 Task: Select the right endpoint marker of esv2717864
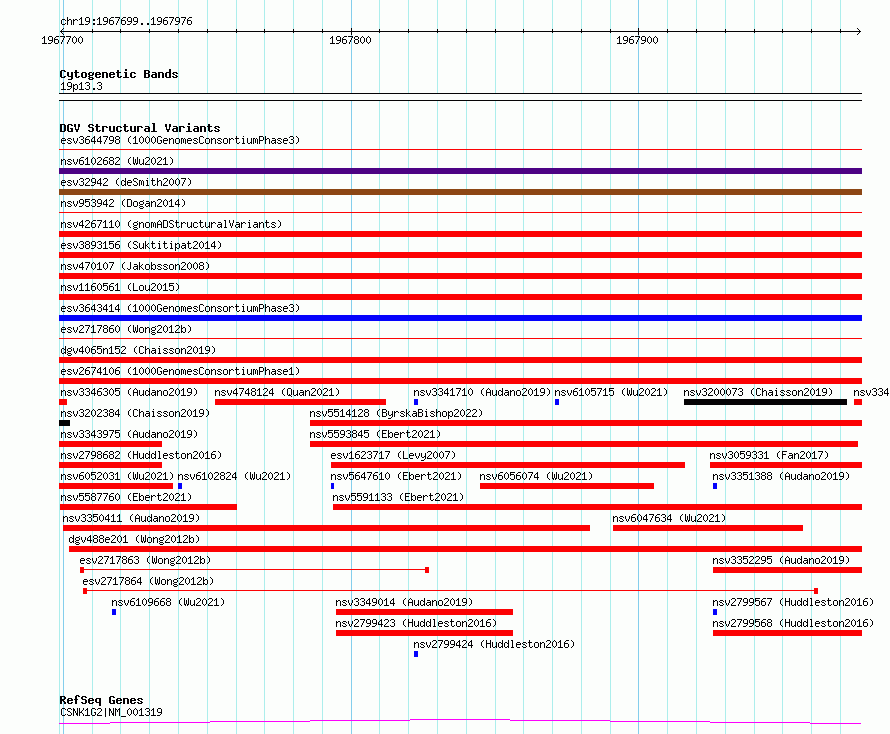click(x=816, y=591)
